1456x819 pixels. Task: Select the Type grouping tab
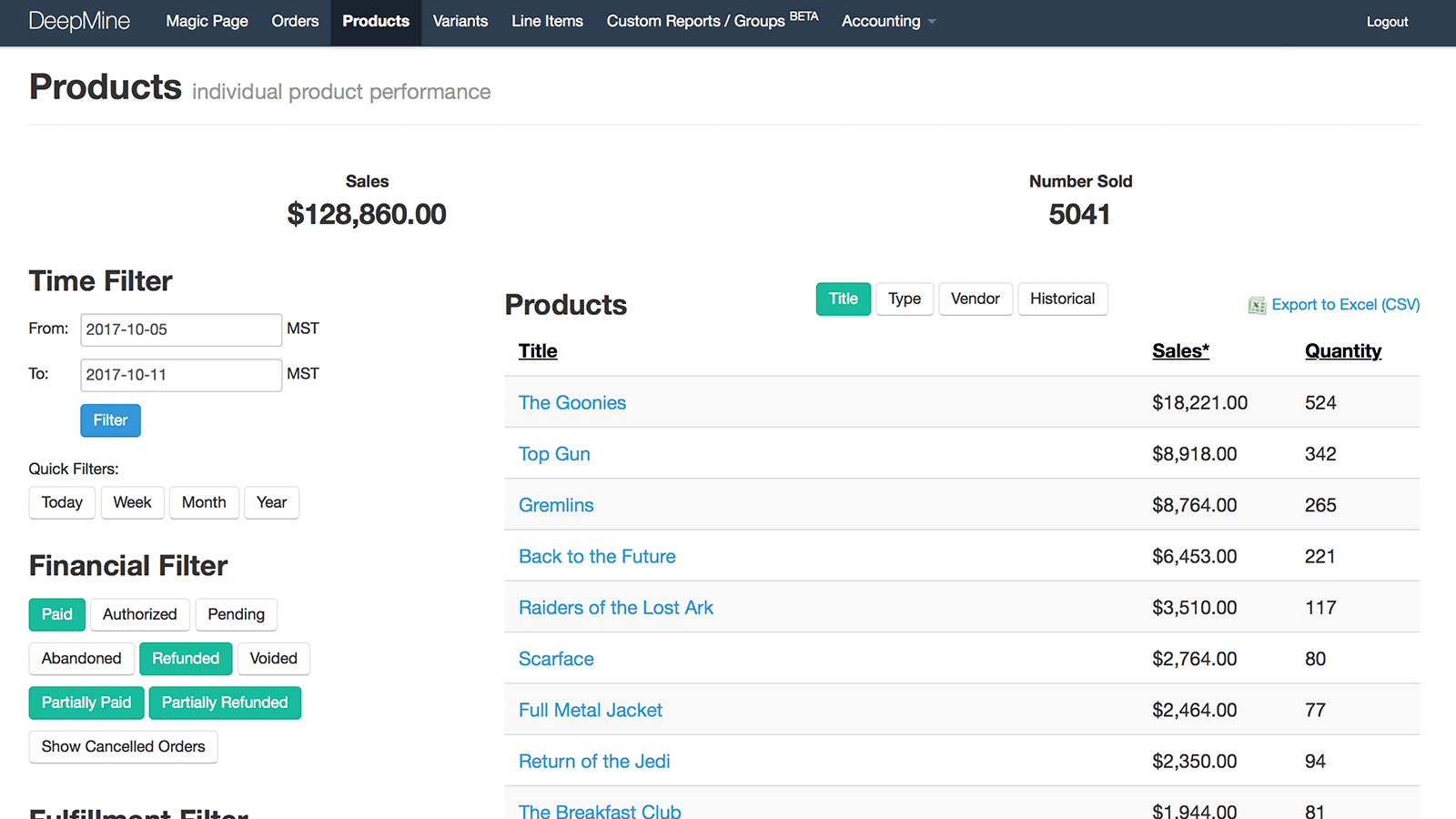pos(904,298)
